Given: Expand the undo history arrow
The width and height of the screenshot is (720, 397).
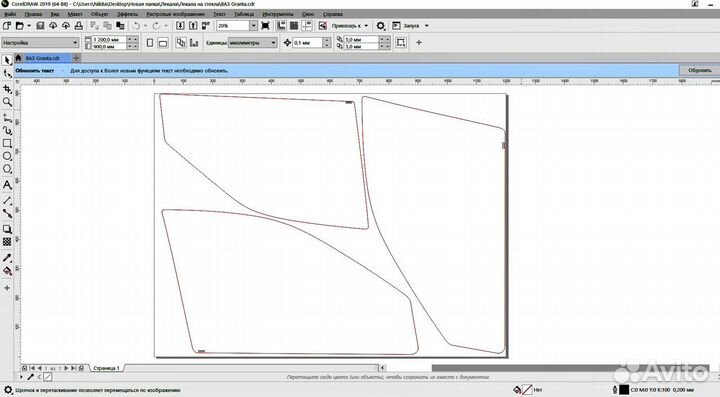Looking at the screenshot, I should [x=146, y=26].
